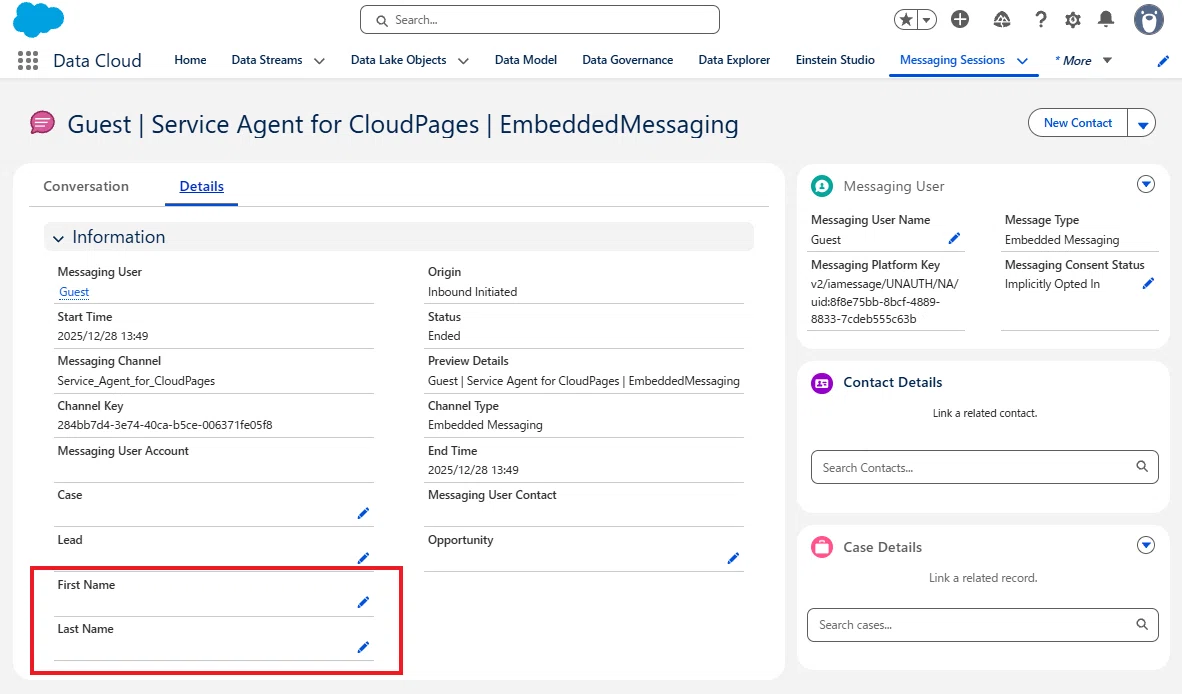The width and height of the screenshot is (1182, 694).
Task: Expand Data Lake Objects menu chevron
Action: [464, 61]
